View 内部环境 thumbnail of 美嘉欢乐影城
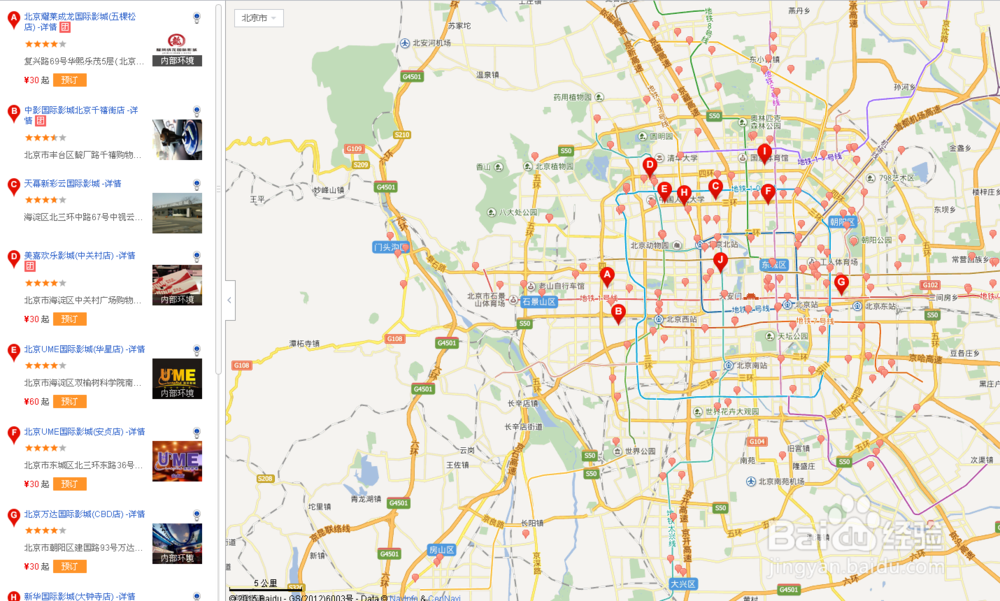The image size is (1000, 601). 177,285
